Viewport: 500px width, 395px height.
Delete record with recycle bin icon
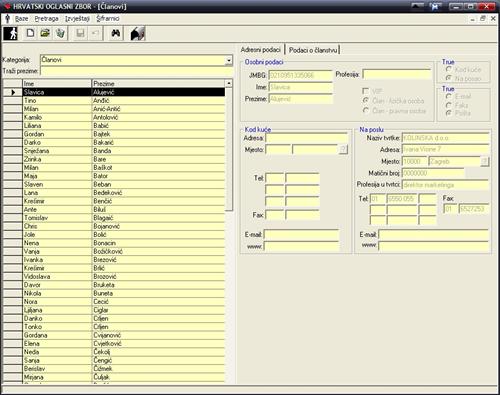[60, 33]
